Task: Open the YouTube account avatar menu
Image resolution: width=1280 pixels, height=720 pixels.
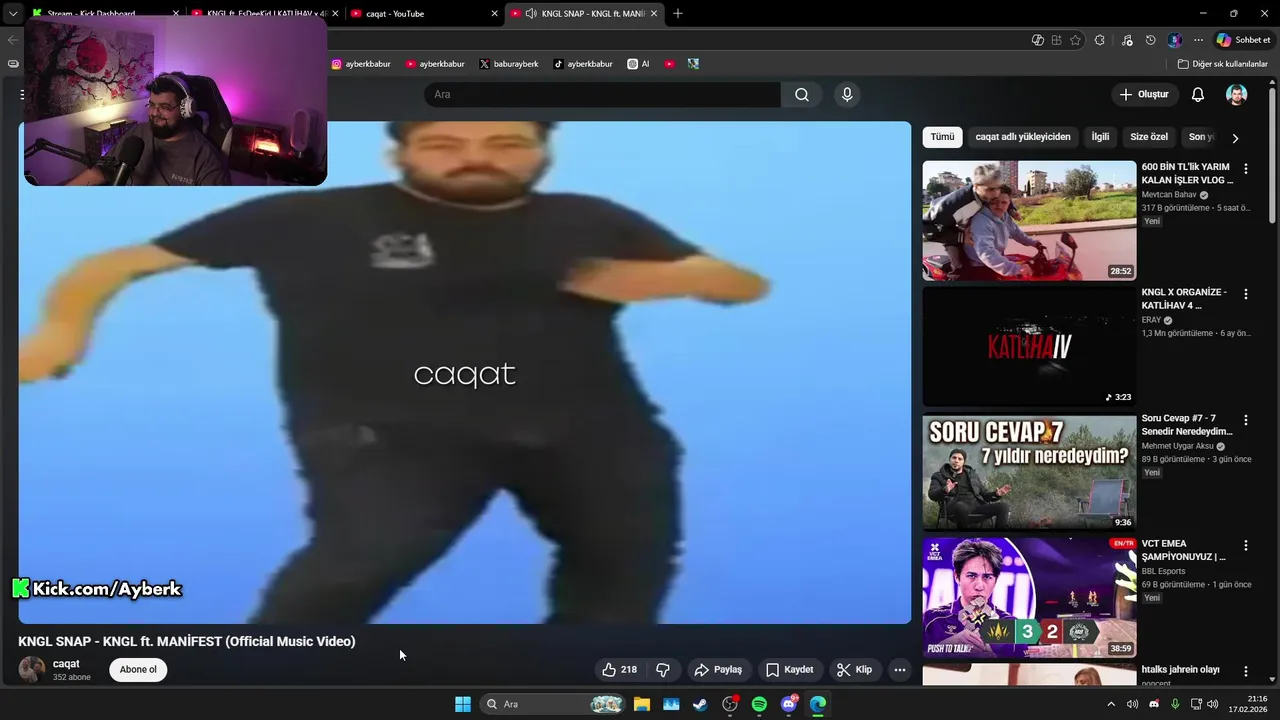Action: [1237, 94]
